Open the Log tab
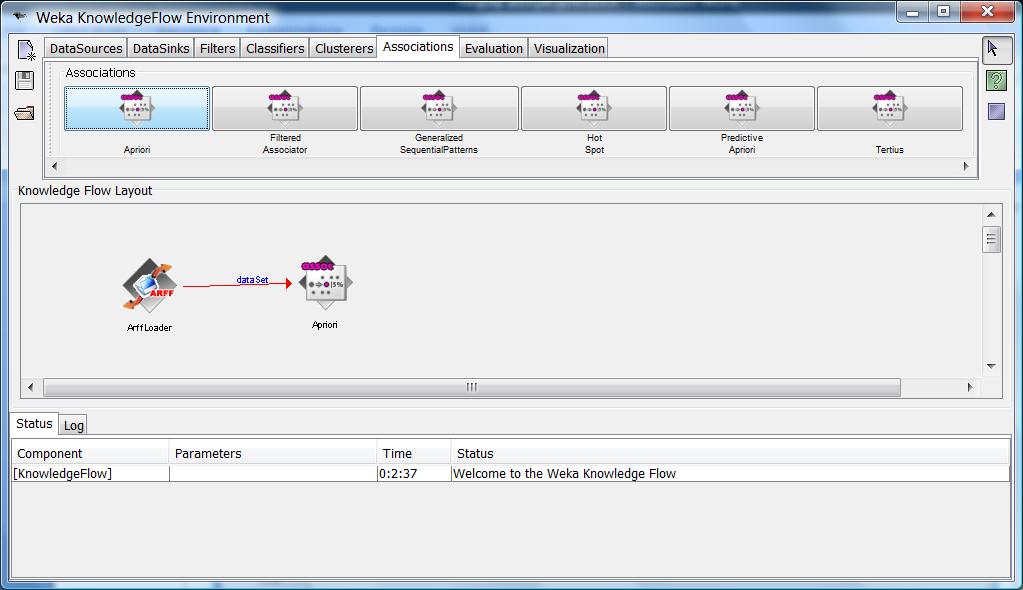 click(x=73, y=426)
